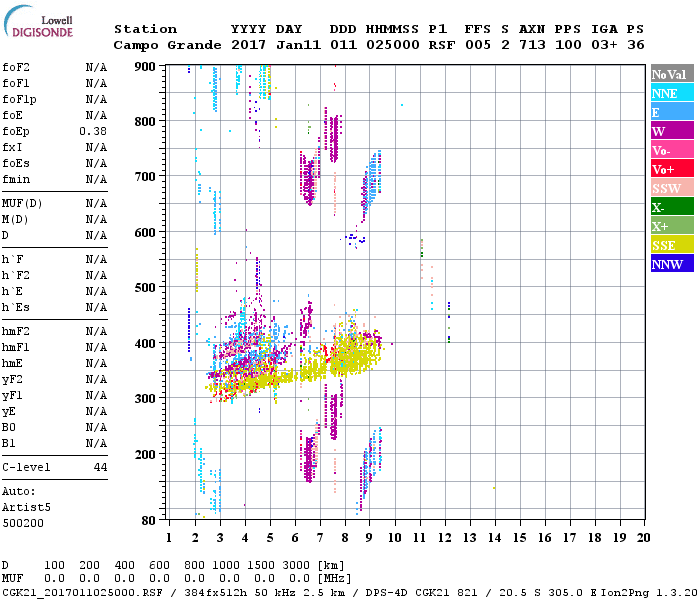Click the NNE cyan legend entry
Viewport: 700px width, 600px height.
[669, 93]
